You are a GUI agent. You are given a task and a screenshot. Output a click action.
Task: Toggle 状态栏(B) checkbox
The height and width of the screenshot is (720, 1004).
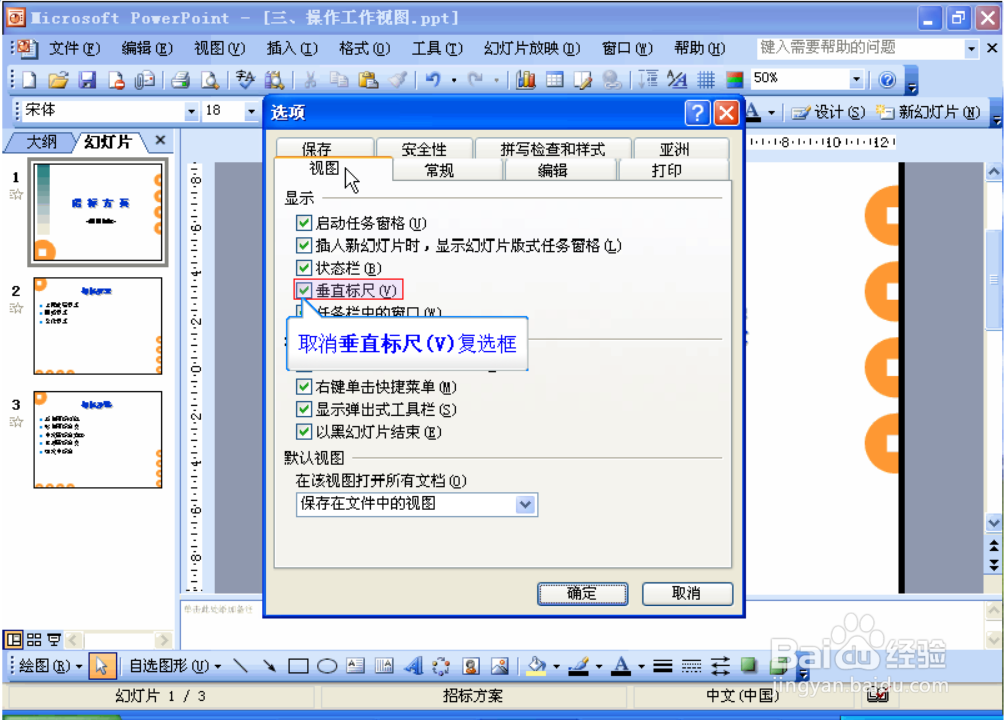304,268
